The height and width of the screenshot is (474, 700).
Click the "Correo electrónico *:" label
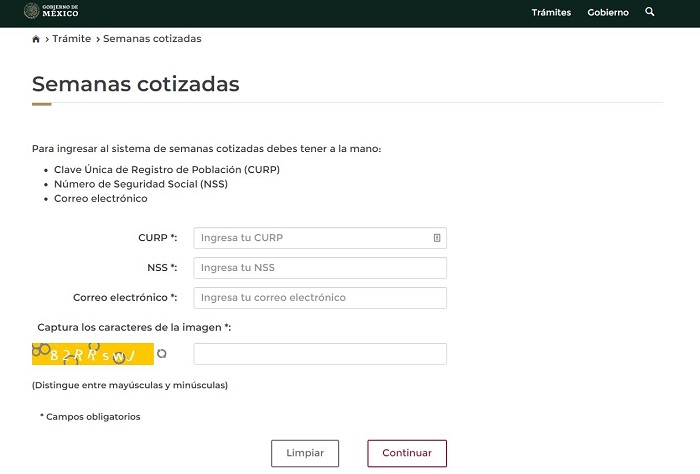[125, 298]
